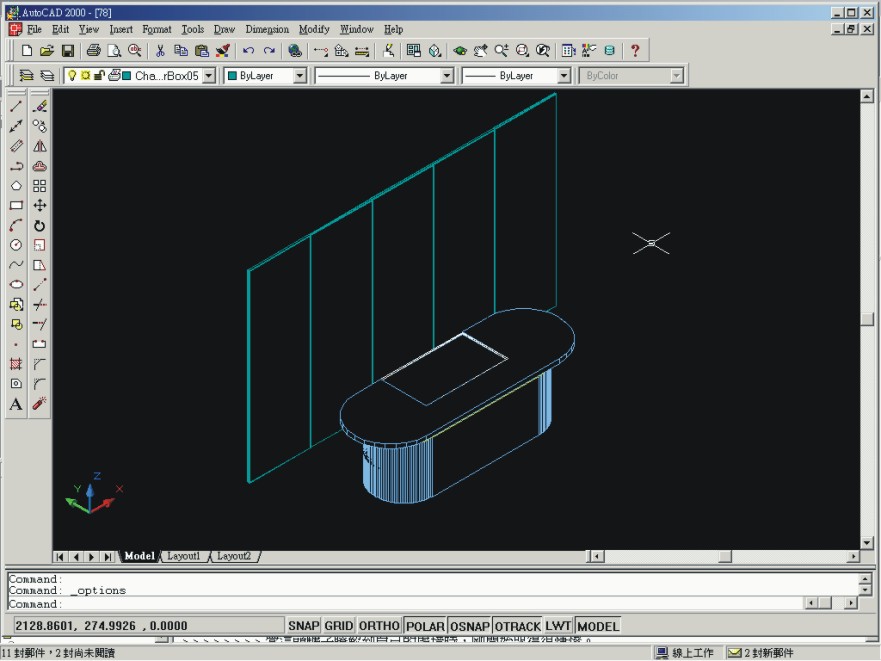Click the Explode tool icon

pos(40,404)
